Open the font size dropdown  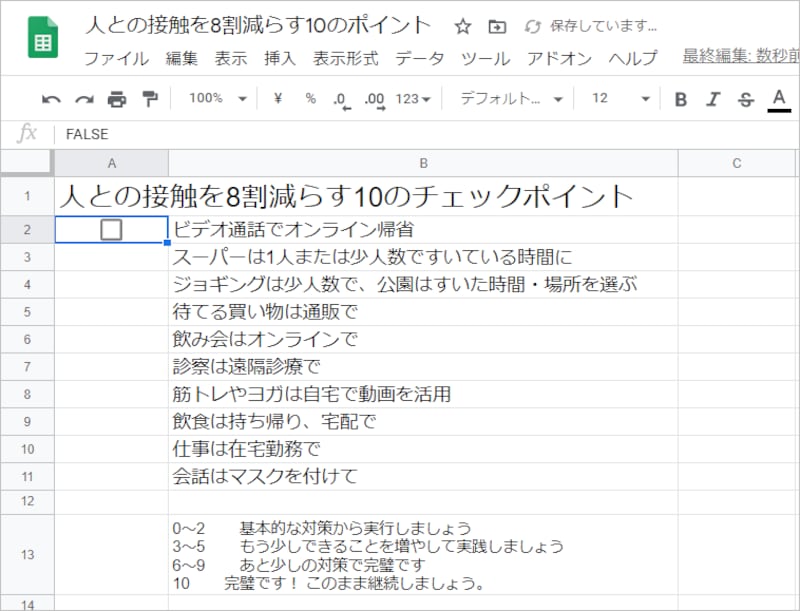point(620,99)
